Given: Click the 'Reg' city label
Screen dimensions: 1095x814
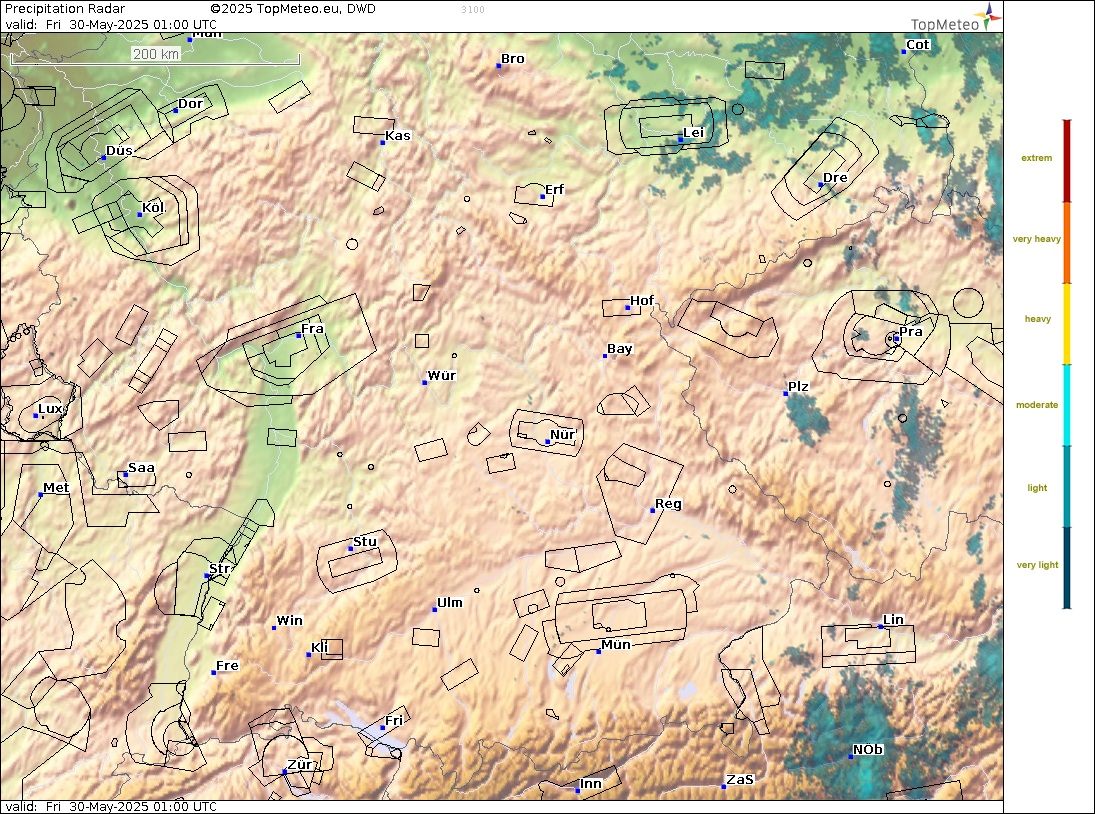Looking at the screenshot, I should click(668, 503).
